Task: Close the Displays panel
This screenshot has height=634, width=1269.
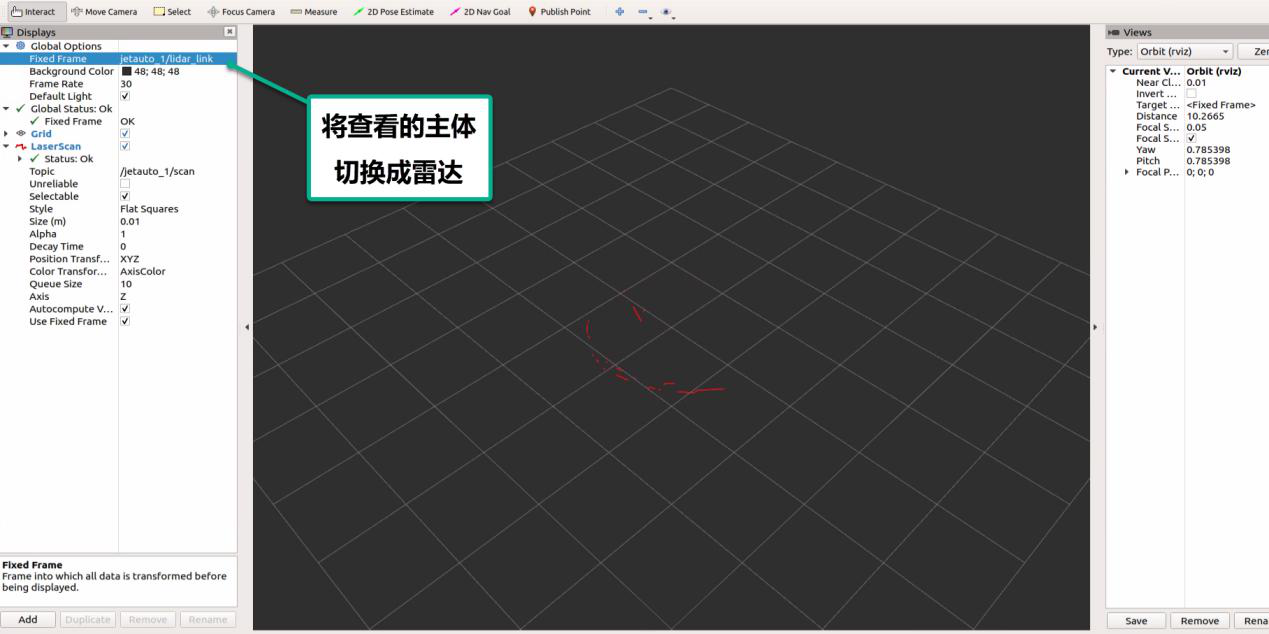Action: [230, 32]
